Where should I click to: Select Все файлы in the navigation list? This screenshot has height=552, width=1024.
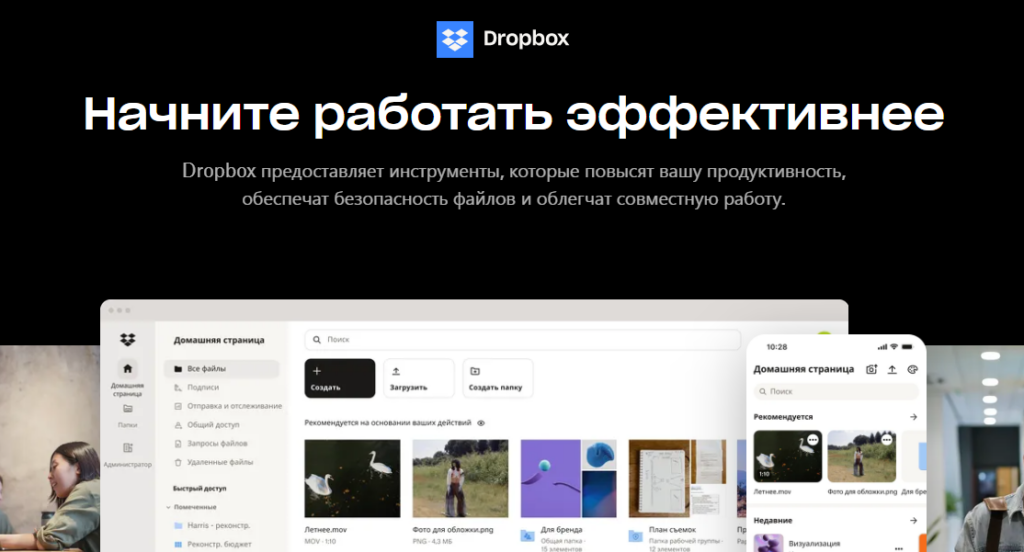click(221, 368)
